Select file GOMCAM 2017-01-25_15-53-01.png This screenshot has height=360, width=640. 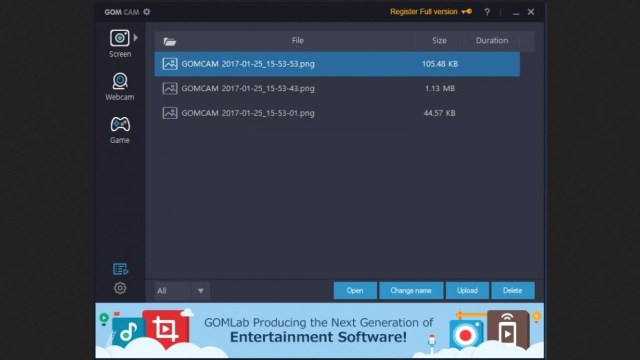coord(337,113)
